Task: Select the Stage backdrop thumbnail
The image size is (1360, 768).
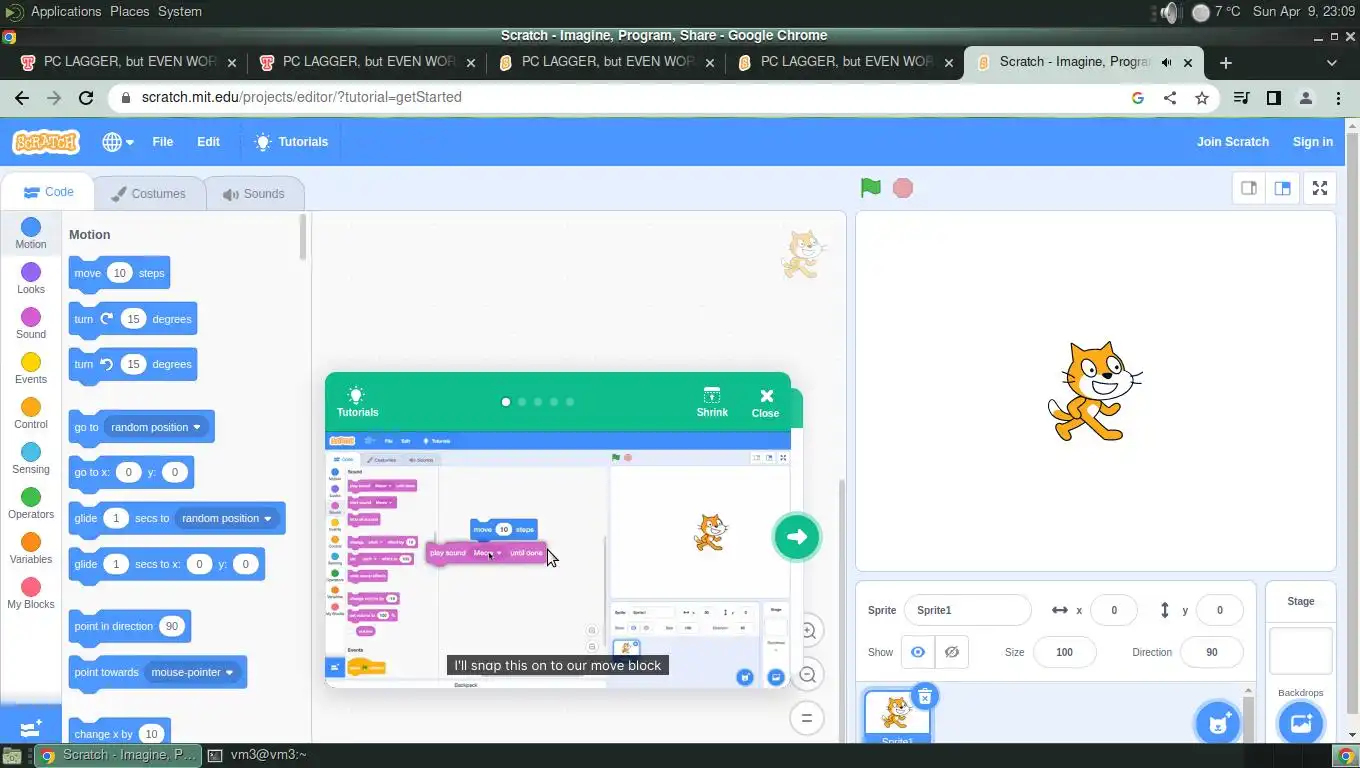Action: tap(1300, 652)
